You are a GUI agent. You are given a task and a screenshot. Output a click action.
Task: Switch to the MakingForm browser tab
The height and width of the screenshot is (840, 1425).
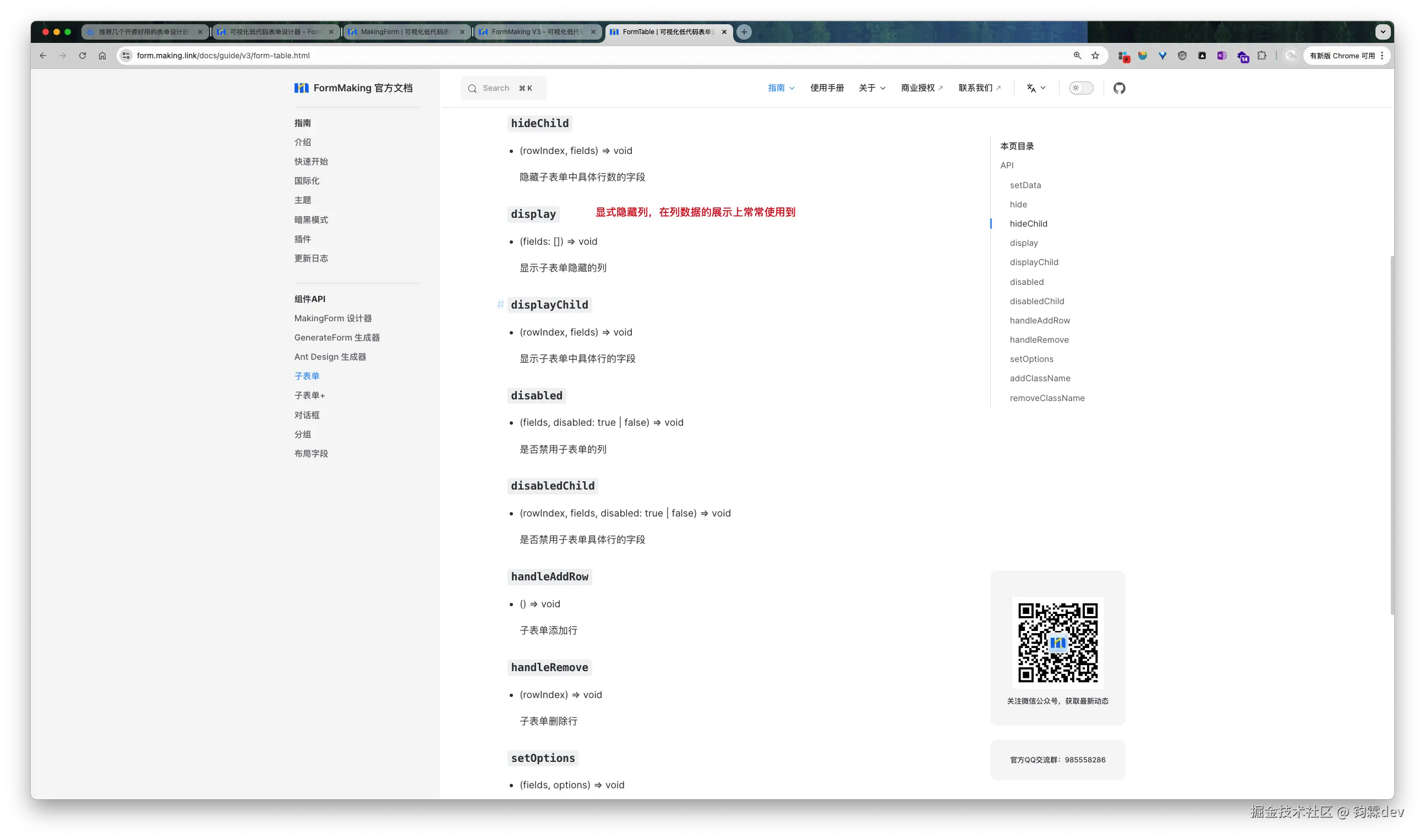[406, 32]
